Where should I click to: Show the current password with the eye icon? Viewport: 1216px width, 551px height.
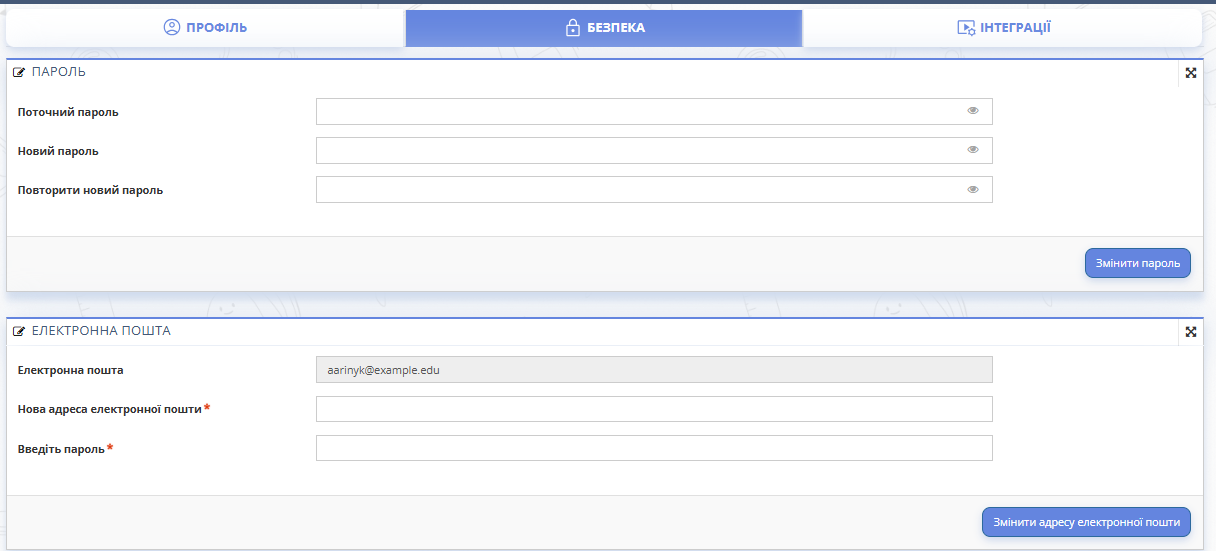(973, 111)
